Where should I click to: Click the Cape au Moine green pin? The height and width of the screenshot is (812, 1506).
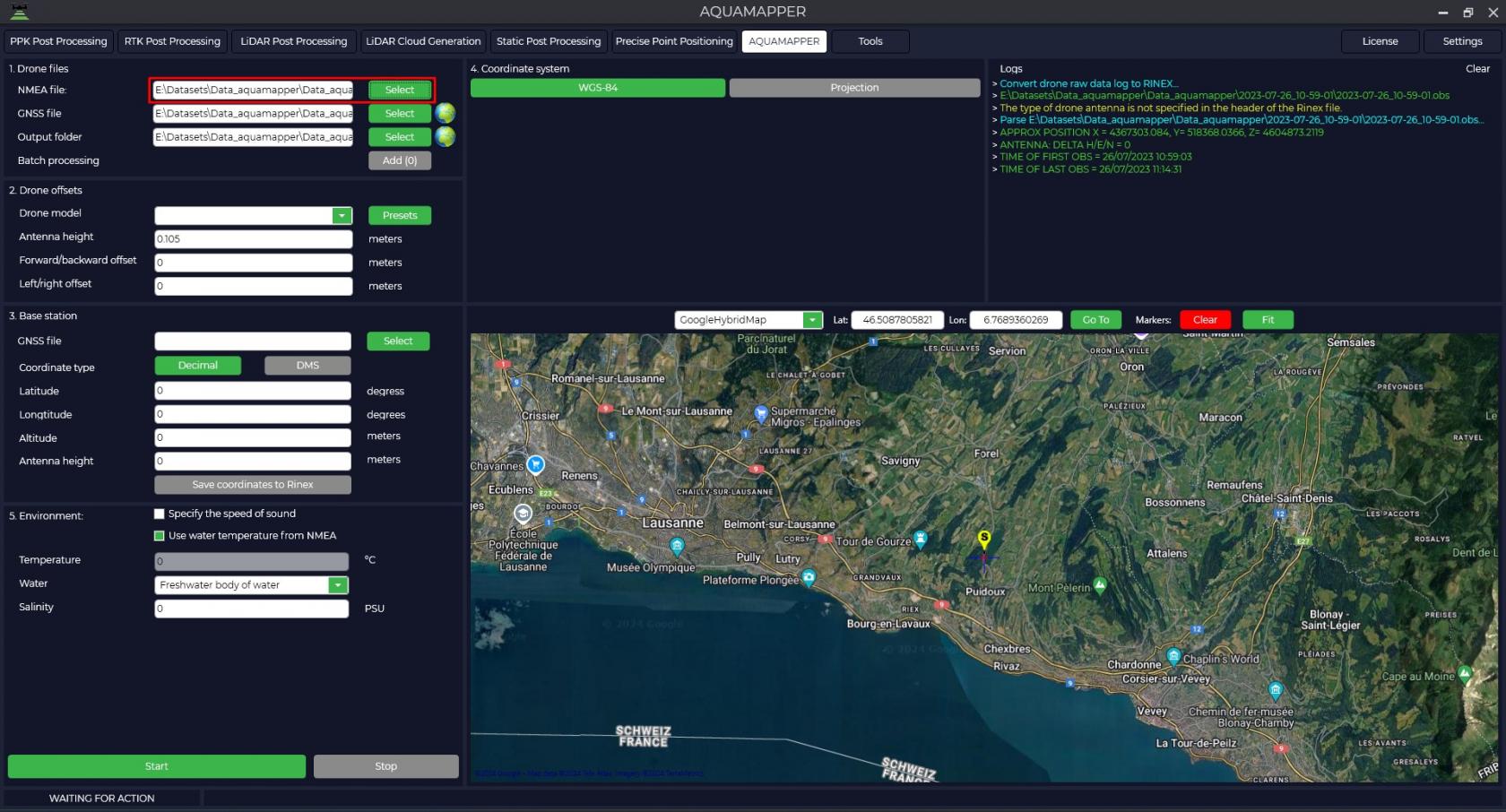click(x=1465, y=673)
